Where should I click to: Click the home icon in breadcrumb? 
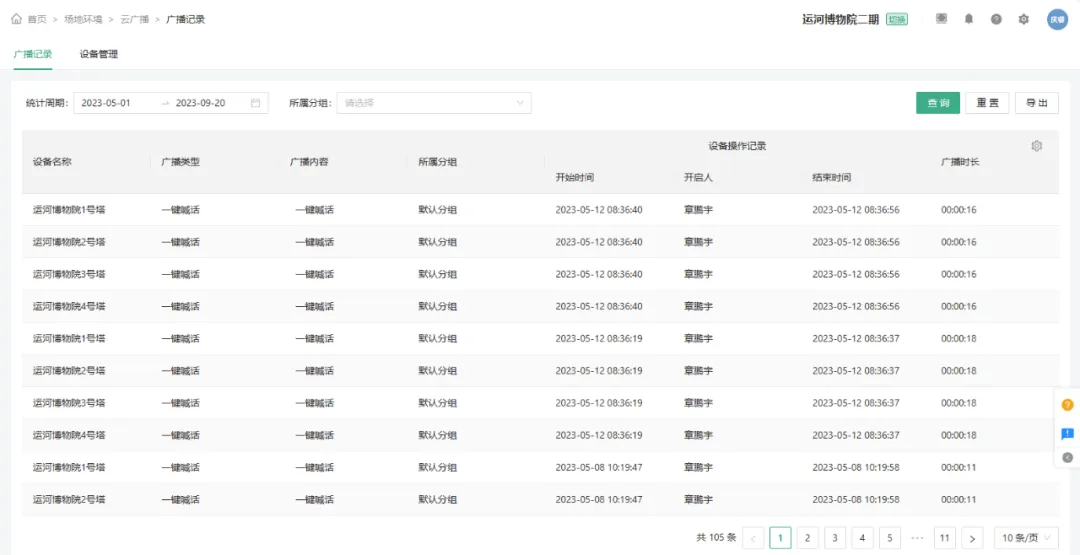(17, 19)
